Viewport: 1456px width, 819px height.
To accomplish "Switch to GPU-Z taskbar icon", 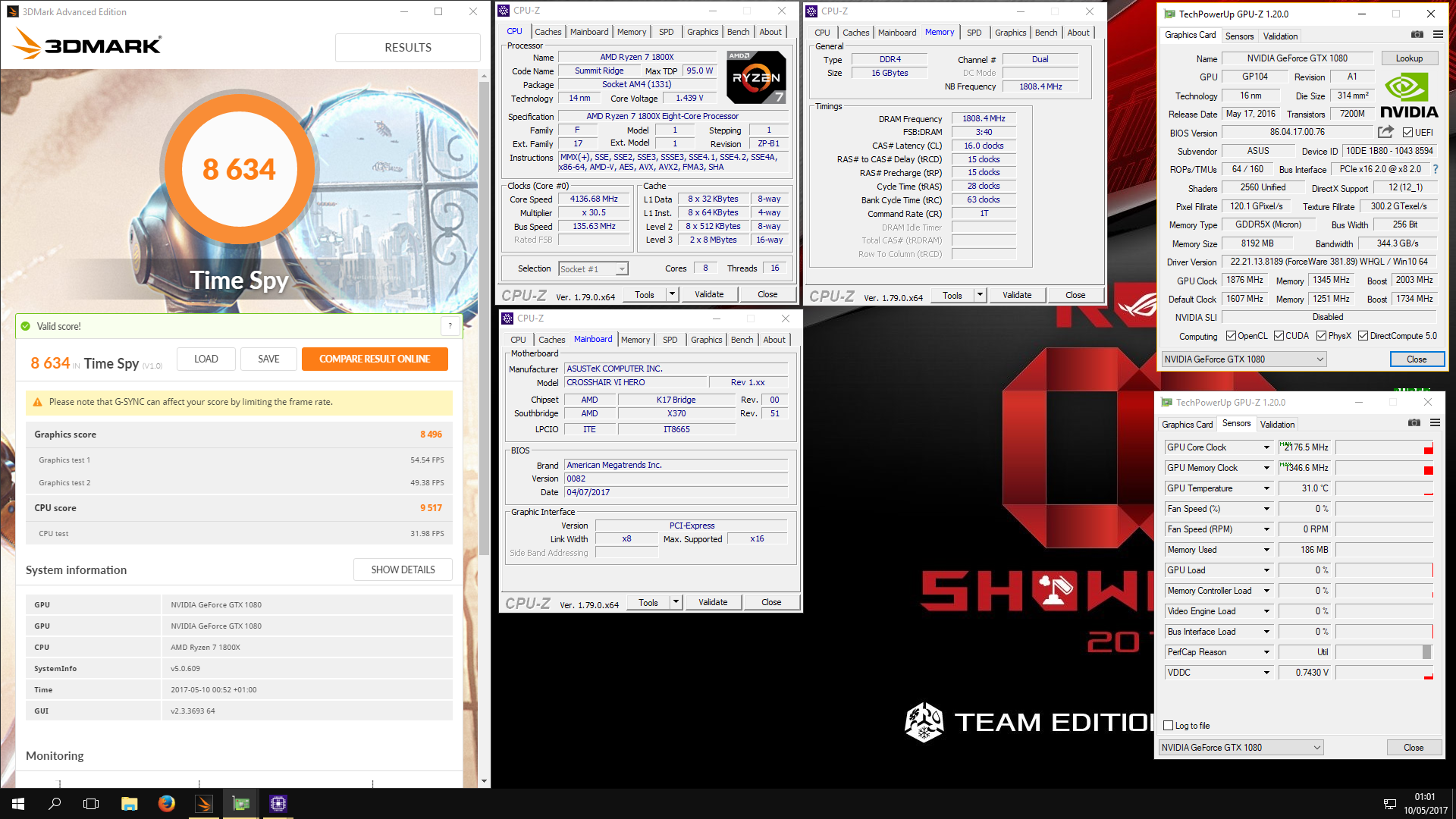I will (241, 804).
